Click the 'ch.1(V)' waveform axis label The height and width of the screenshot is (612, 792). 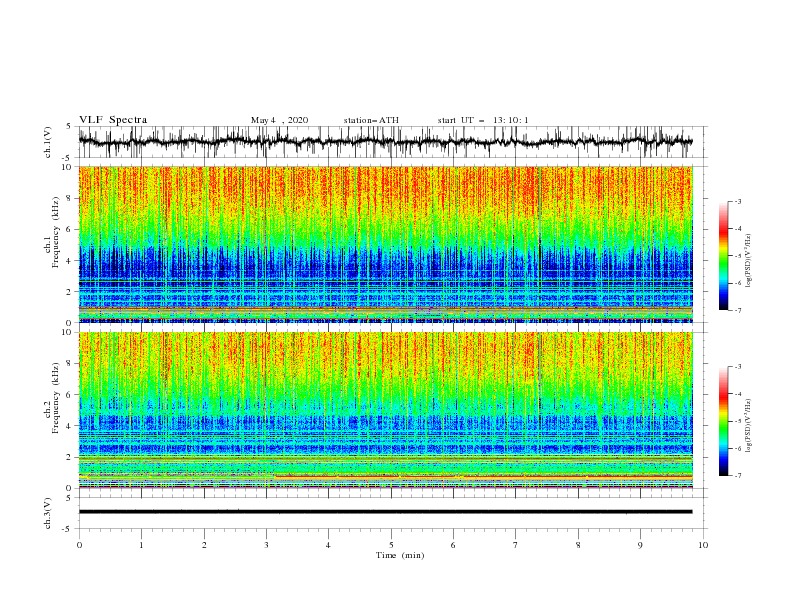[48, 142]
